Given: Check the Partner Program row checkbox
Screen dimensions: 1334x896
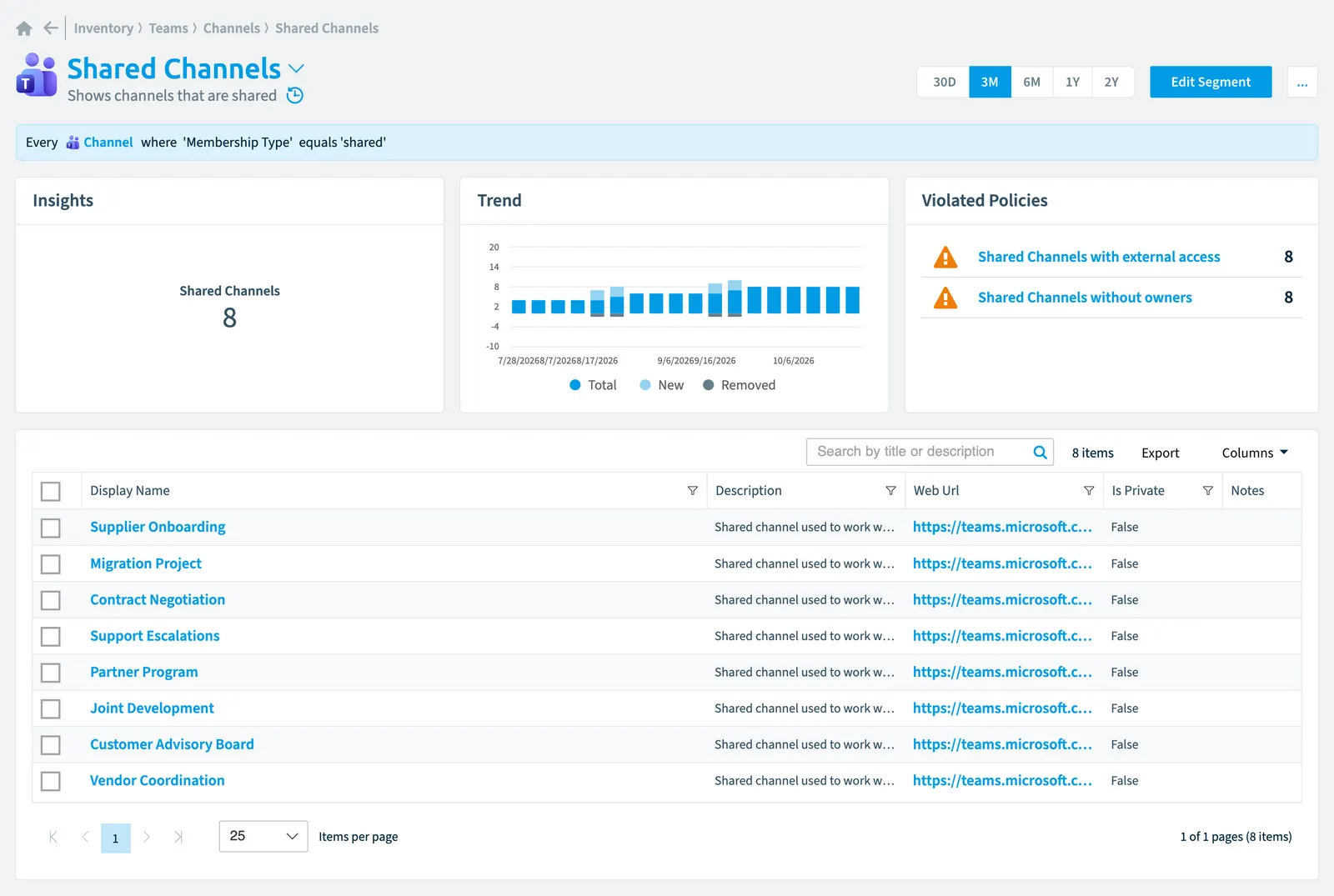Looking at the screenshot, I should pyautogui.click(x=51, y=673).
